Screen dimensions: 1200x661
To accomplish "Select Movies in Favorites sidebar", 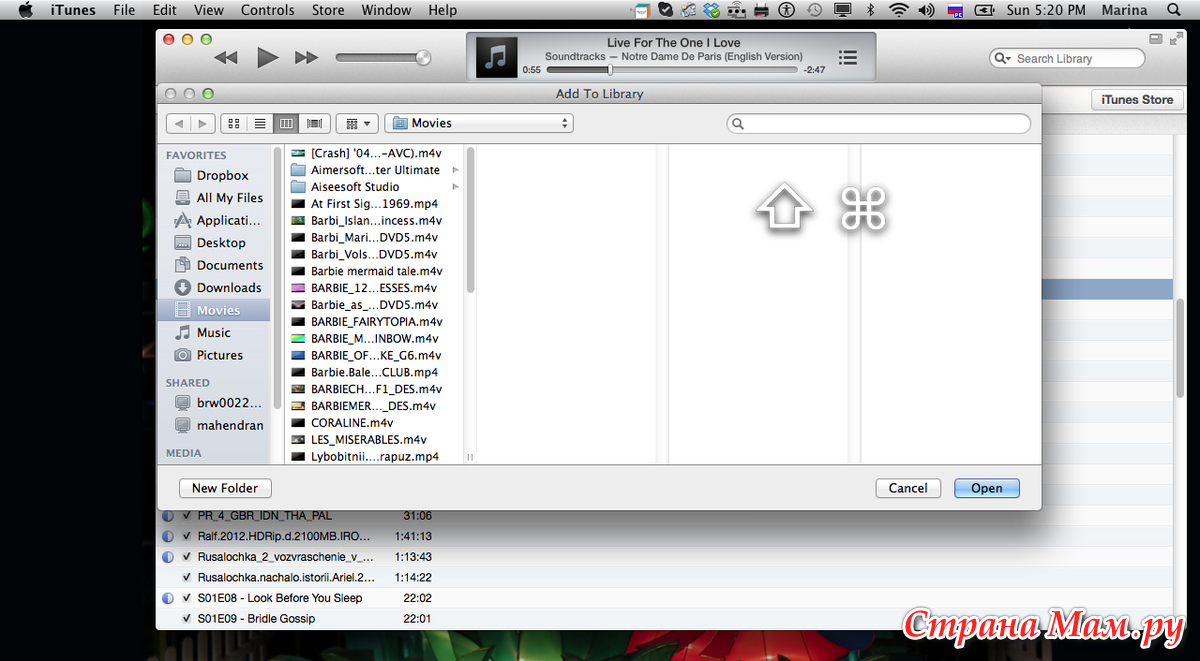I will coord(214,310).
